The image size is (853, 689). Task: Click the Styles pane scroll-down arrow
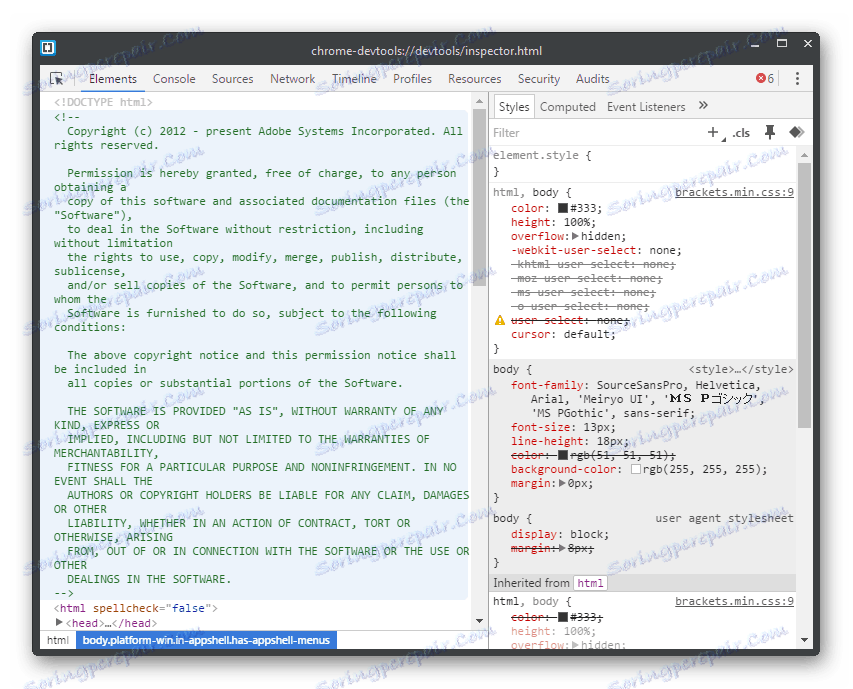pos(804,640)
